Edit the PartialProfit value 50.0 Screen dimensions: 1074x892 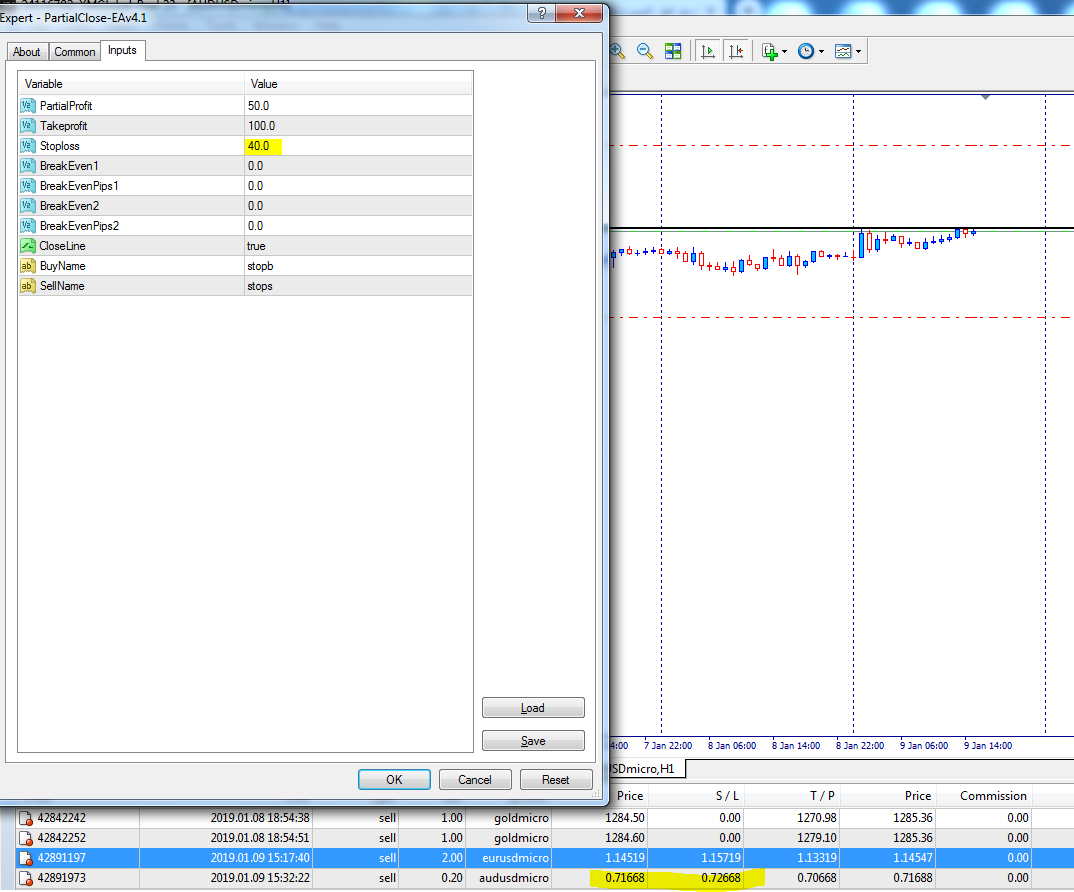(x=358, y=106)
